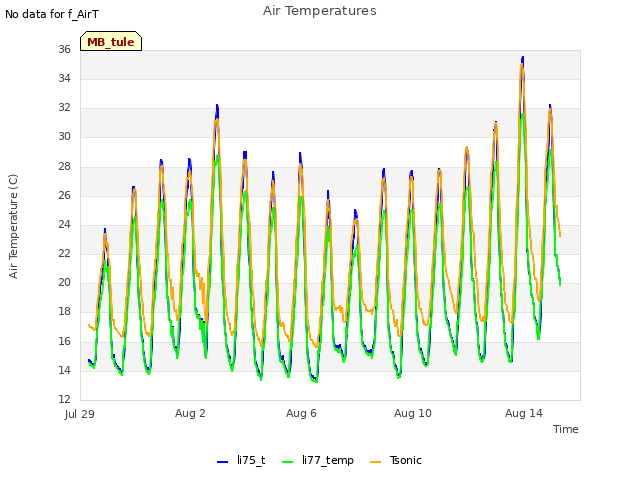This screenshot has width=640, height=480.
Task: Click the 'No data for f_AirT' message
Action: point(52,14)
